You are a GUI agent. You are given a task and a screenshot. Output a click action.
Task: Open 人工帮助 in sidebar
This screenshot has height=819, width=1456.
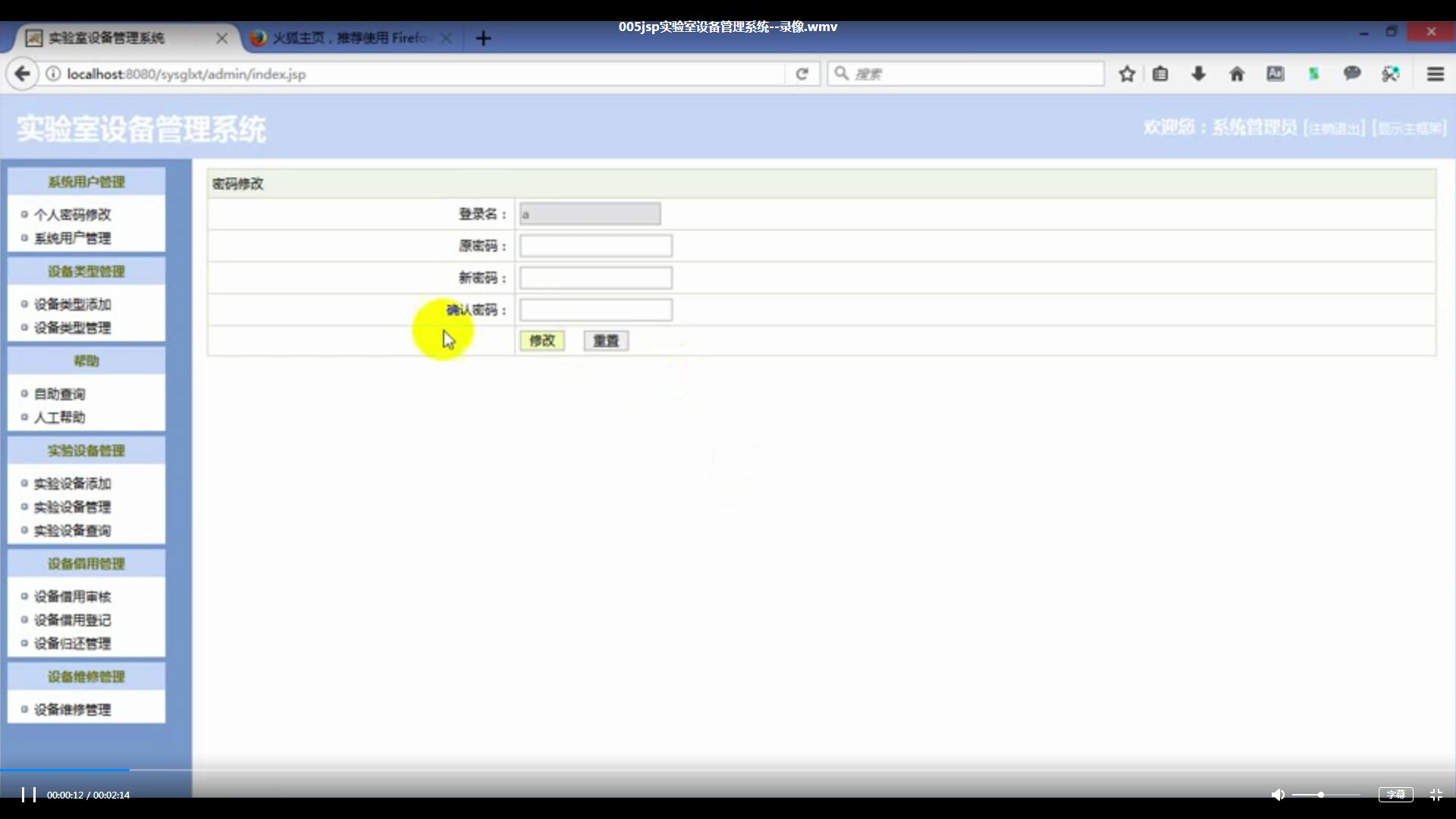point(59,417)
